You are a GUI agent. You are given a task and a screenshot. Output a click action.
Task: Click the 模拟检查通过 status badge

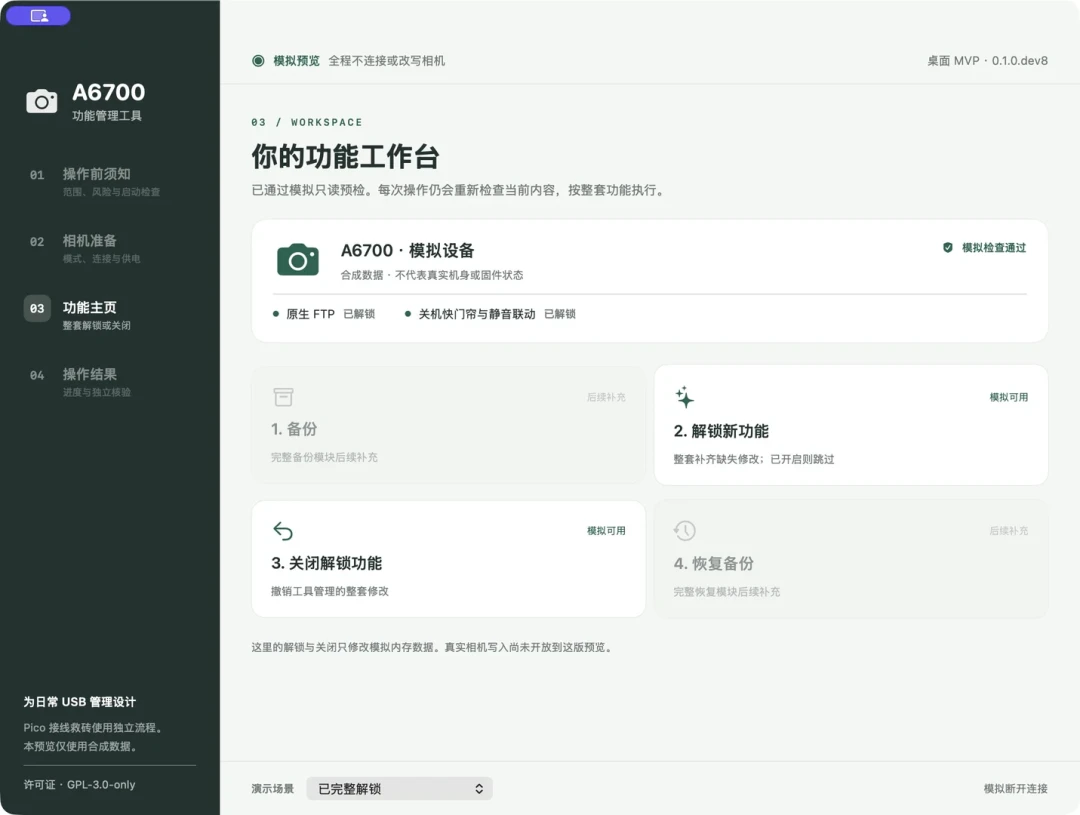coord(984,247)
